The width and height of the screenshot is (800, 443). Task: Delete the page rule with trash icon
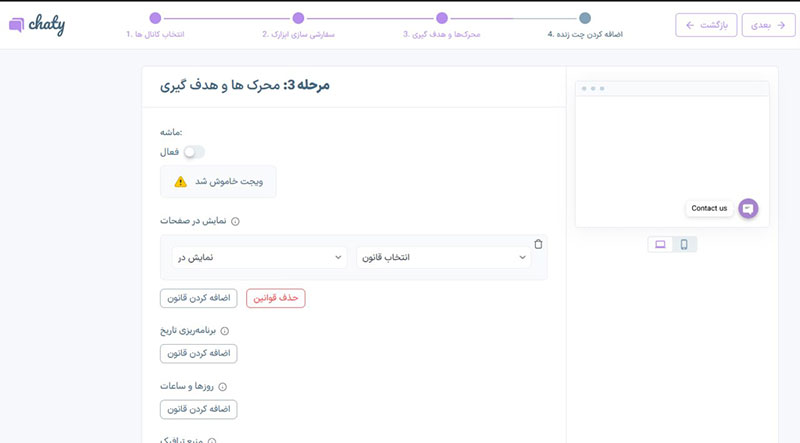click(538, 244)
